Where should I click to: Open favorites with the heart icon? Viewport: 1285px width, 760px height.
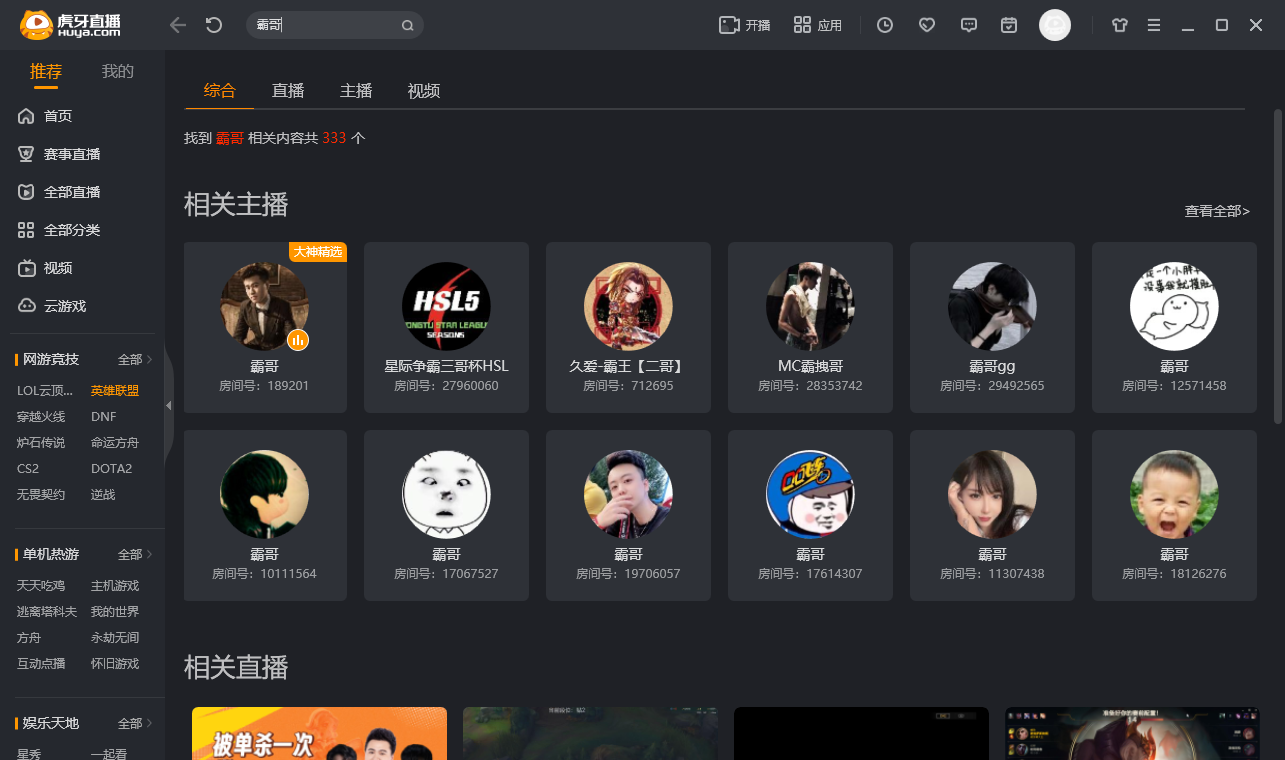point(926,25)
